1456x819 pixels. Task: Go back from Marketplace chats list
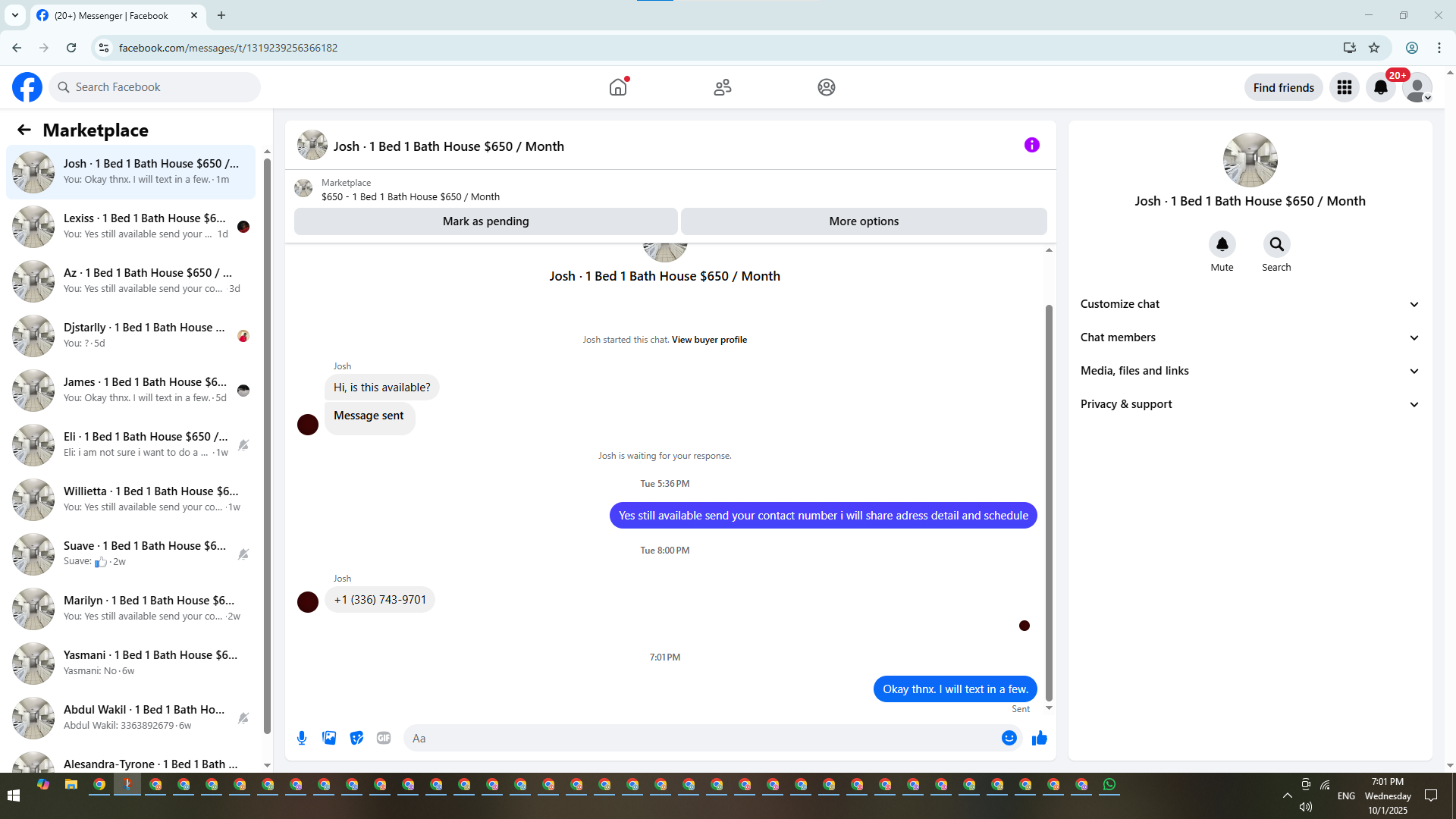(x=24, y=130)
